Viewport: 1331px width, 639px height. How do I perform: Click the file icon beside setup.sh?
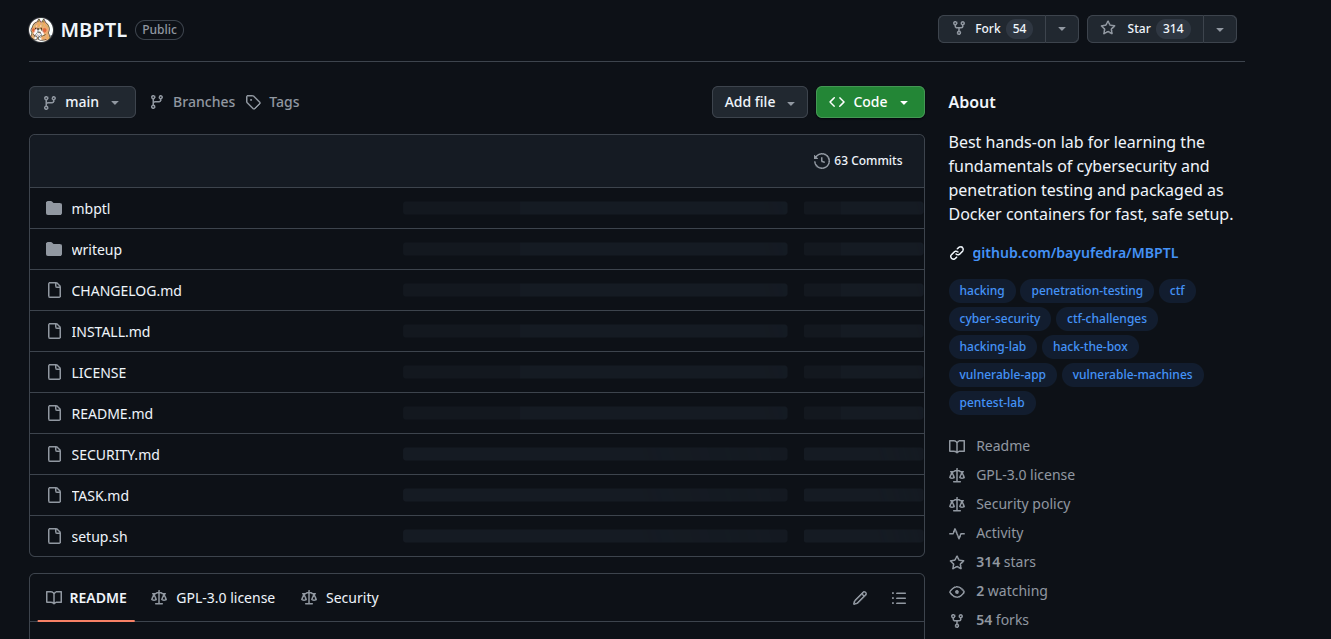(54, 537)
